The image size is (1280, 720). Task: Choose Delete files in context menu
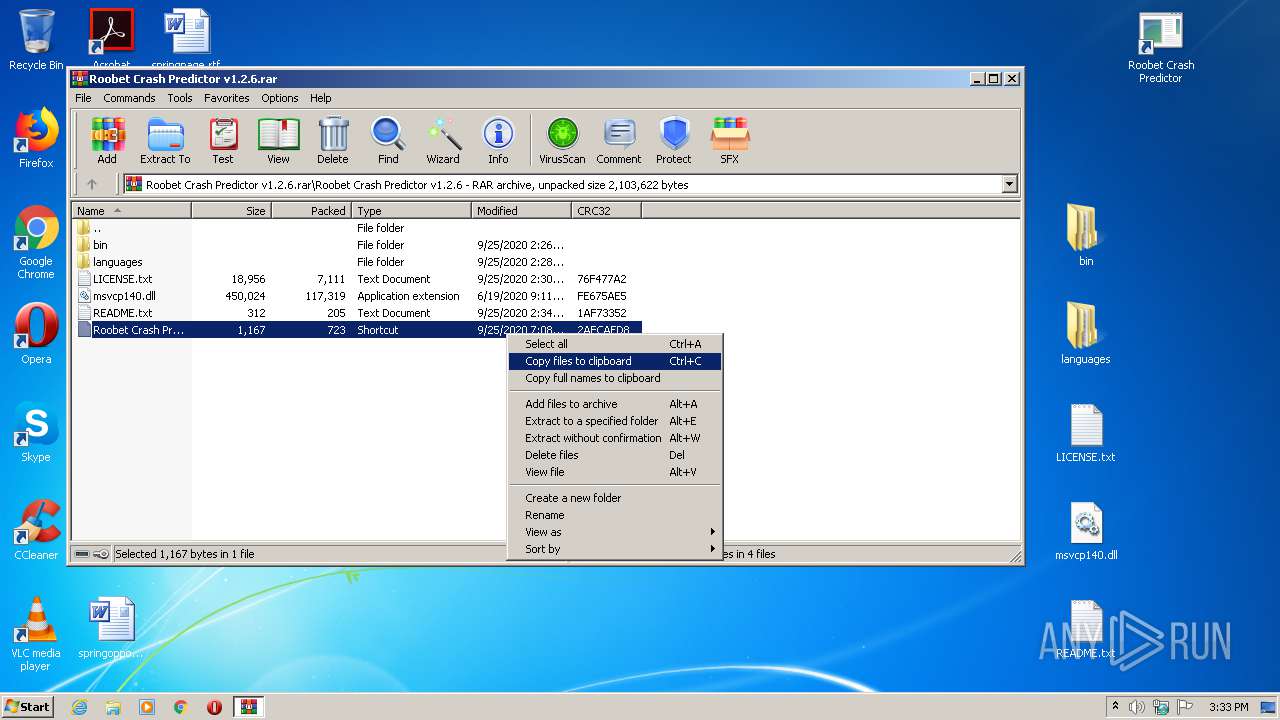(x=614, y=455)
